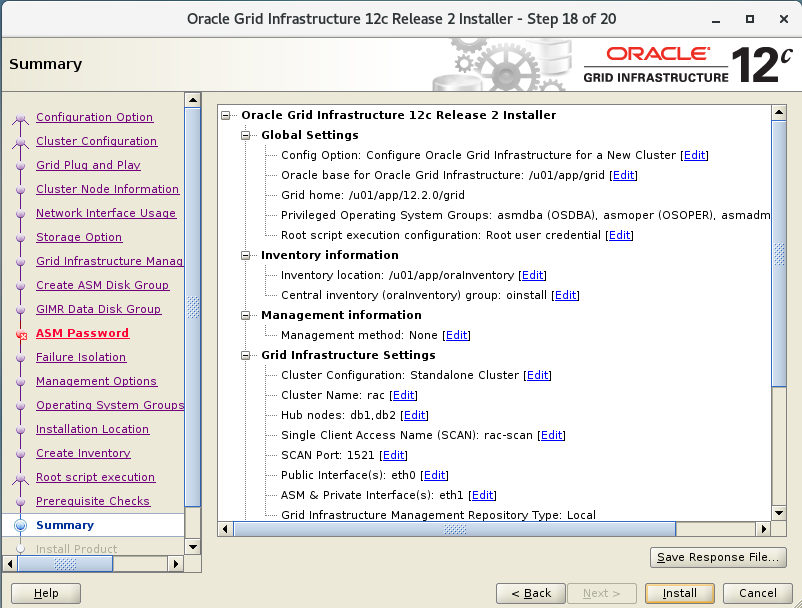
Task: Open the ASM Password step
Action: (82, 333)
